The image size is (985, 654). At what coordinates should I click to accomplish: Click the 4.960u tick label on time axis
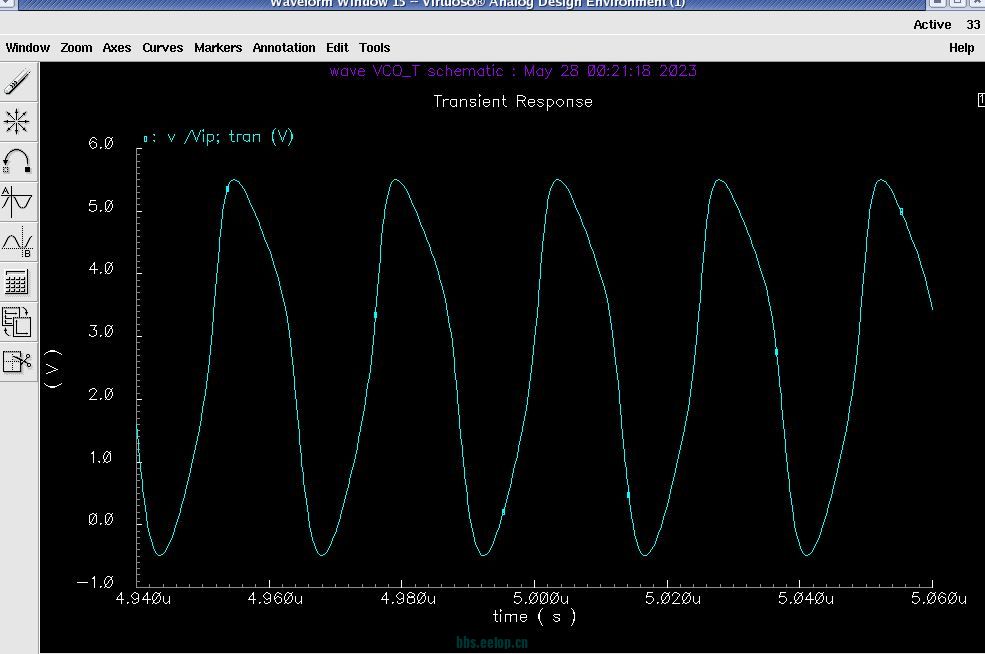(275, 598)
